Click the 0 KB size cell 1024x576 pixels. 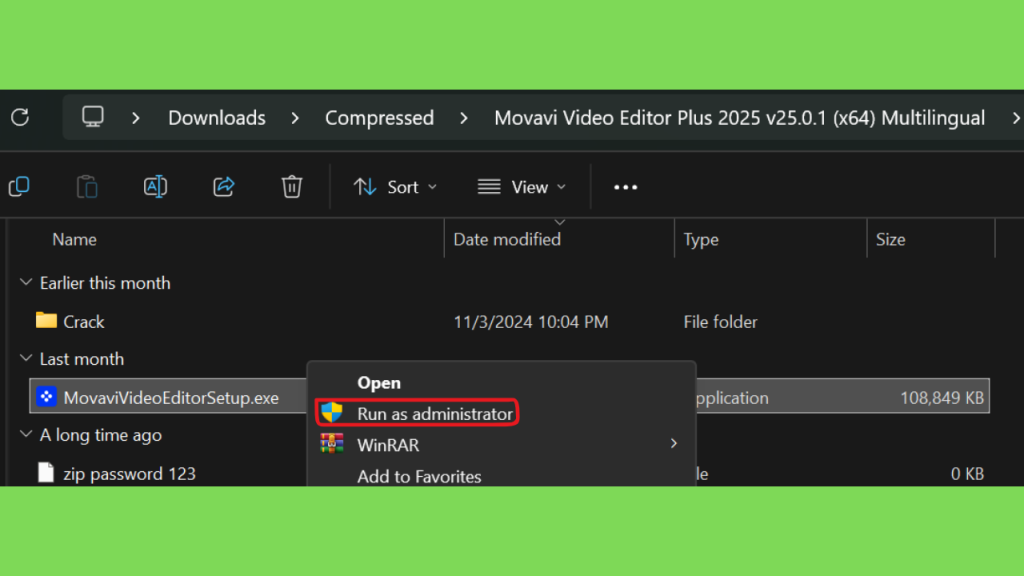pos(967,473)
